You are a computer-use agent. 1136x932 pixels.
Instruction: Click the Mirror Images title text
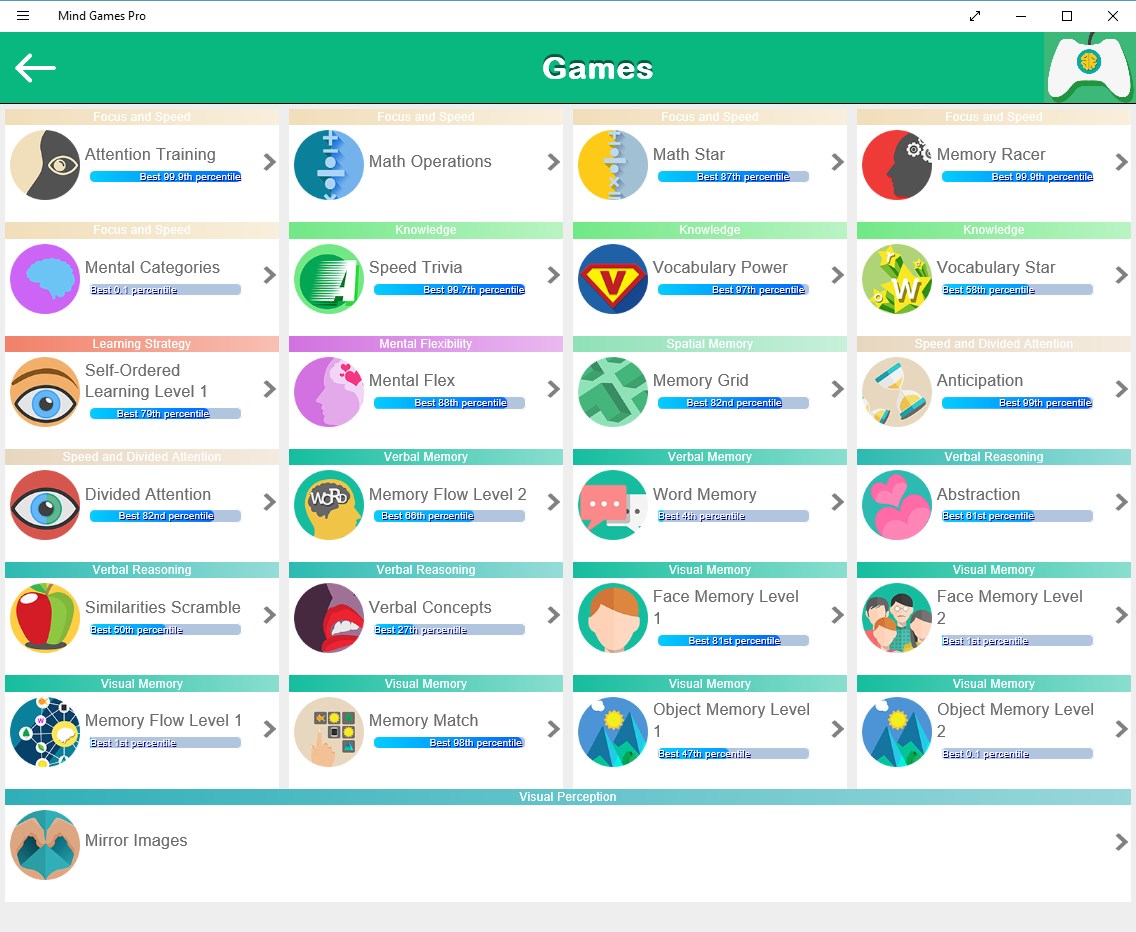(x=136, y=841)
